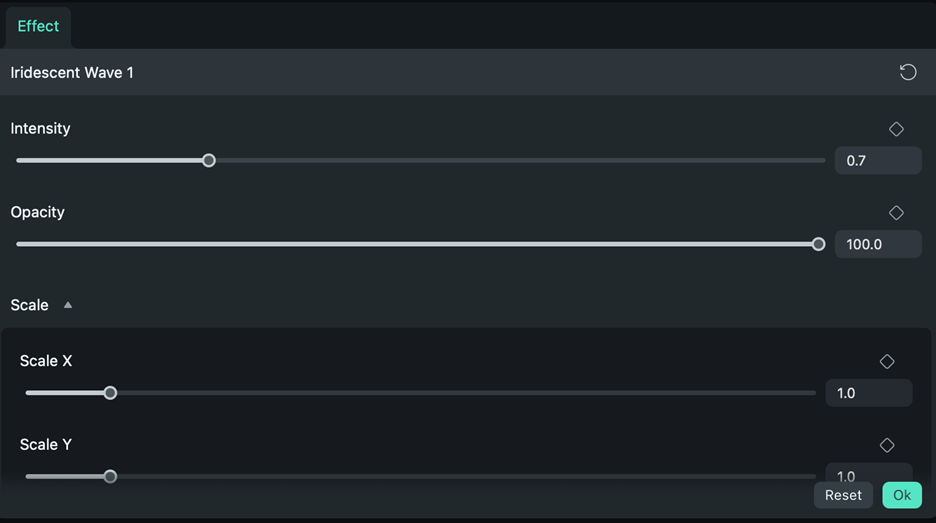This screenshot has width=936, height=523.
Task: Collapse the Scale section
Action: click(x=68, y=305)
